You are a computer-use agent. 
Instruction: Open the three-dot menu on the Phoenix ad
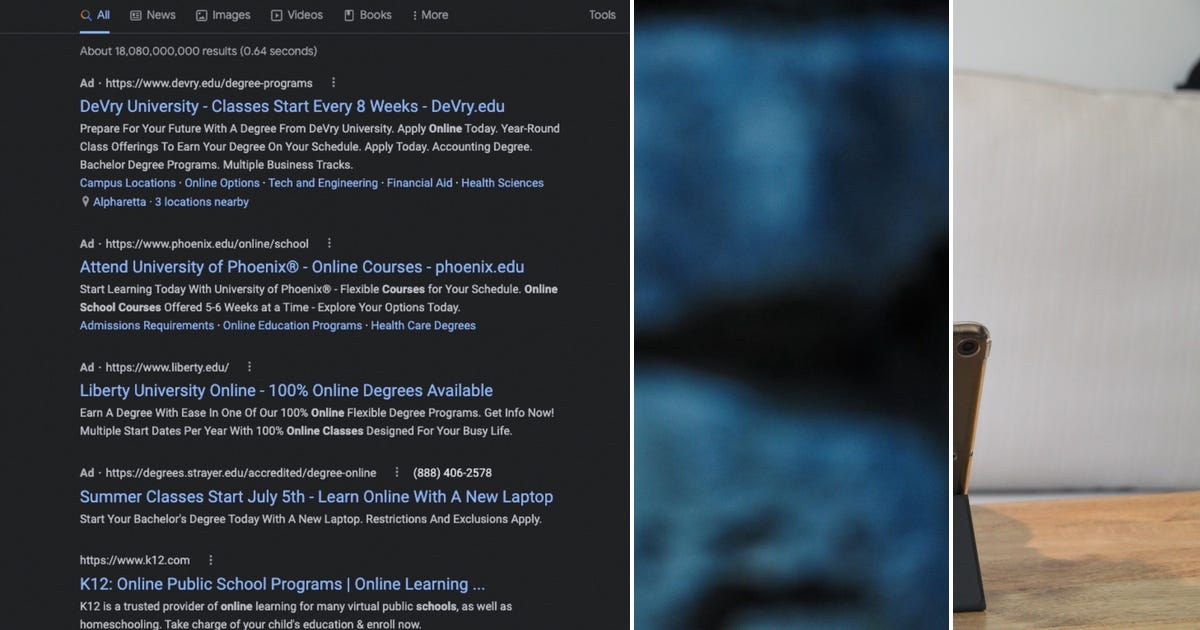point(329,243)
